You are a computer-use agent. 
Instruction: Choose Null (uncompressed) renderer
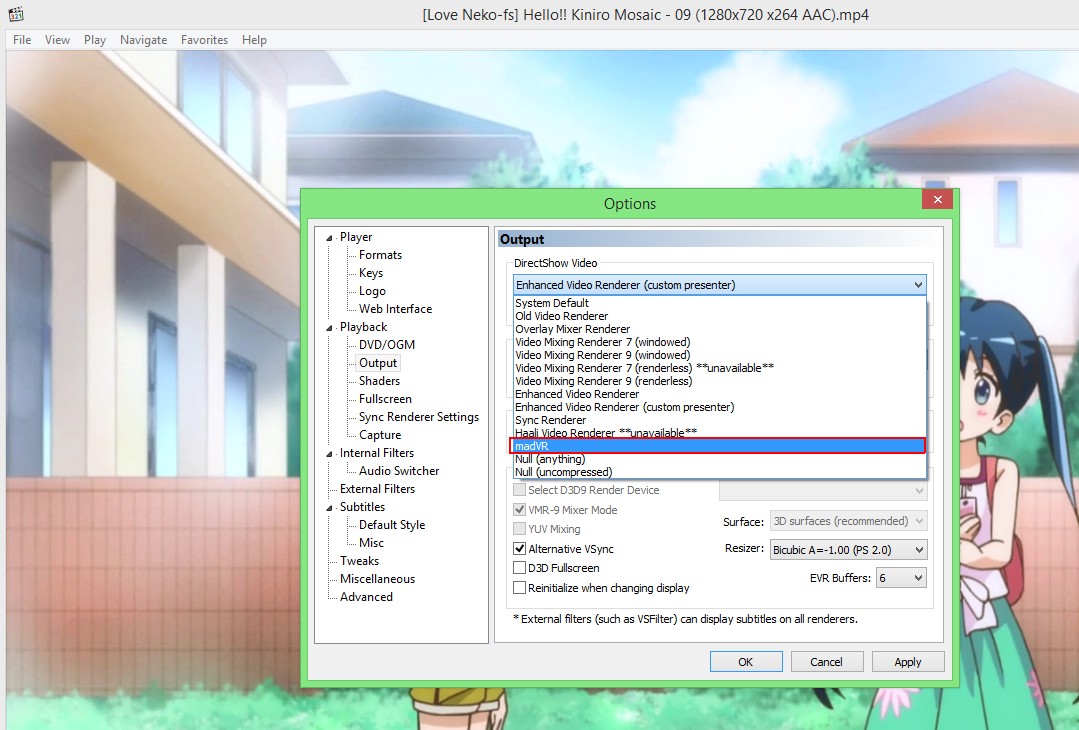719,472
